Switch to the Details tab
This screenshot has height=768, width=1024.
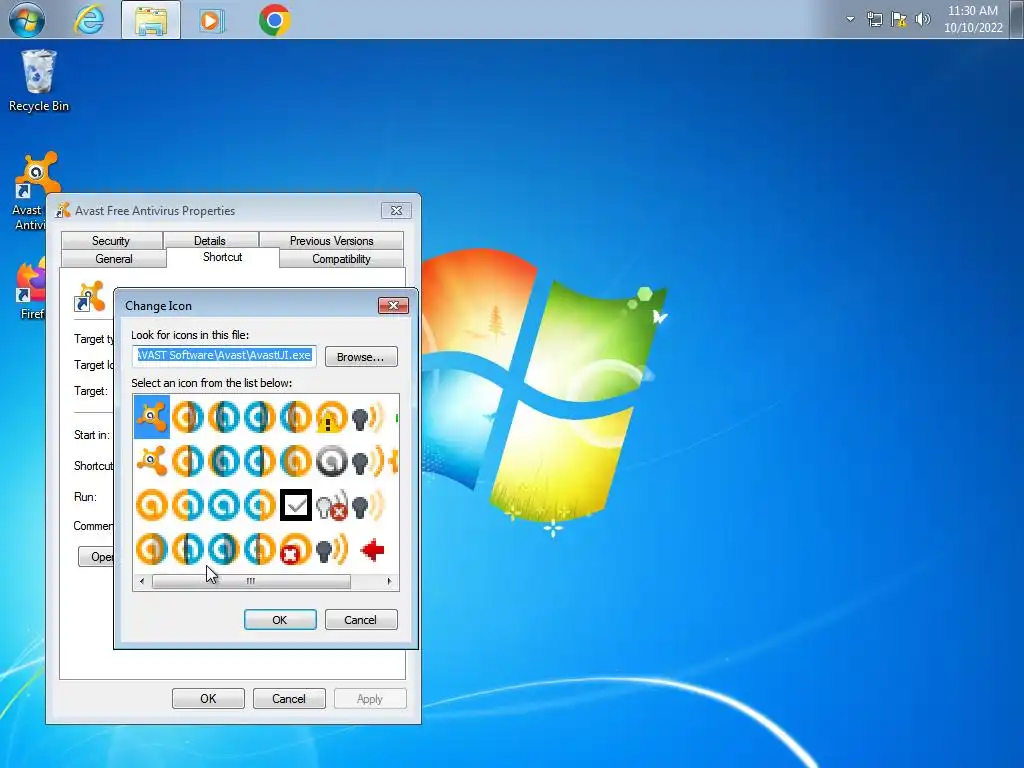[210, 240]
